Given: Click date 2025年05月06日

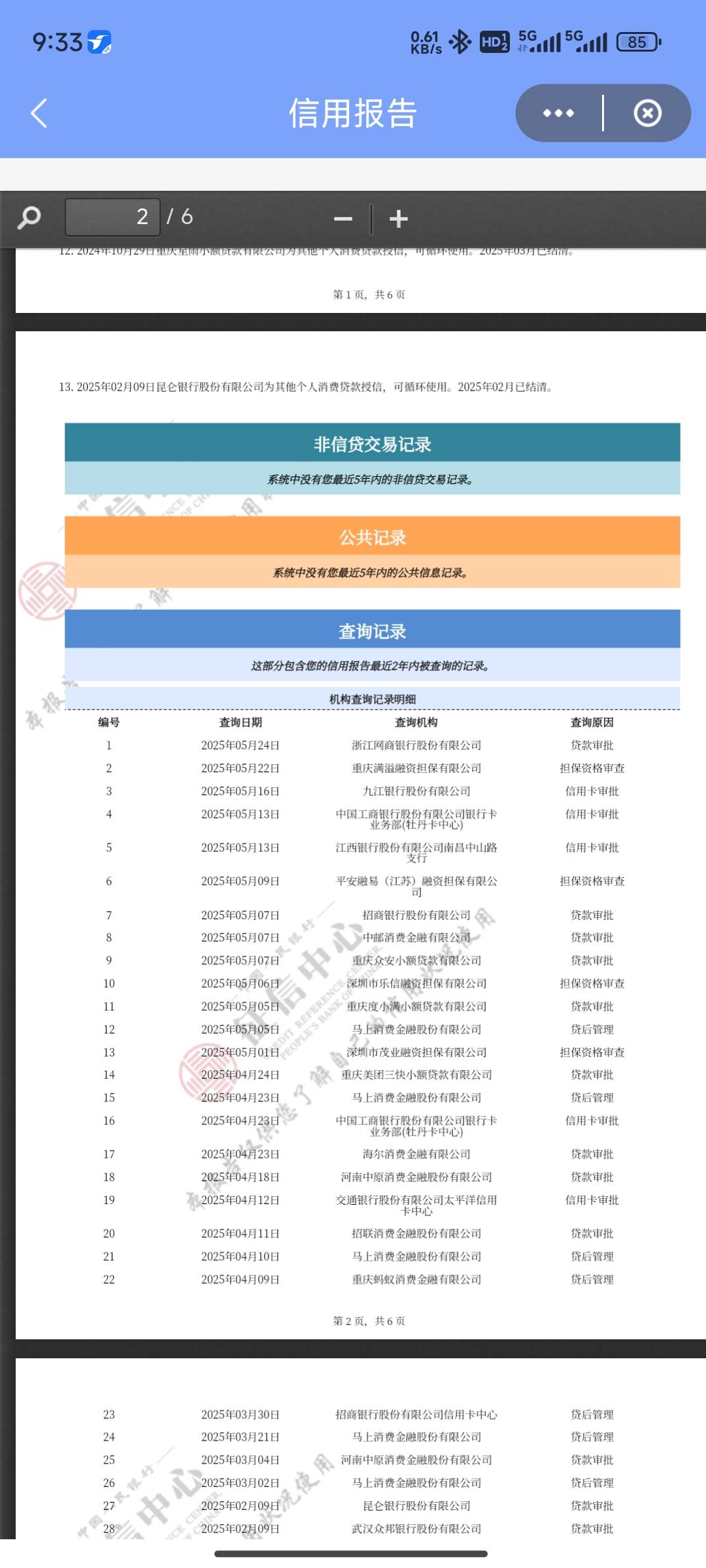Looking at the screenshot, I should tap(241, 983).
